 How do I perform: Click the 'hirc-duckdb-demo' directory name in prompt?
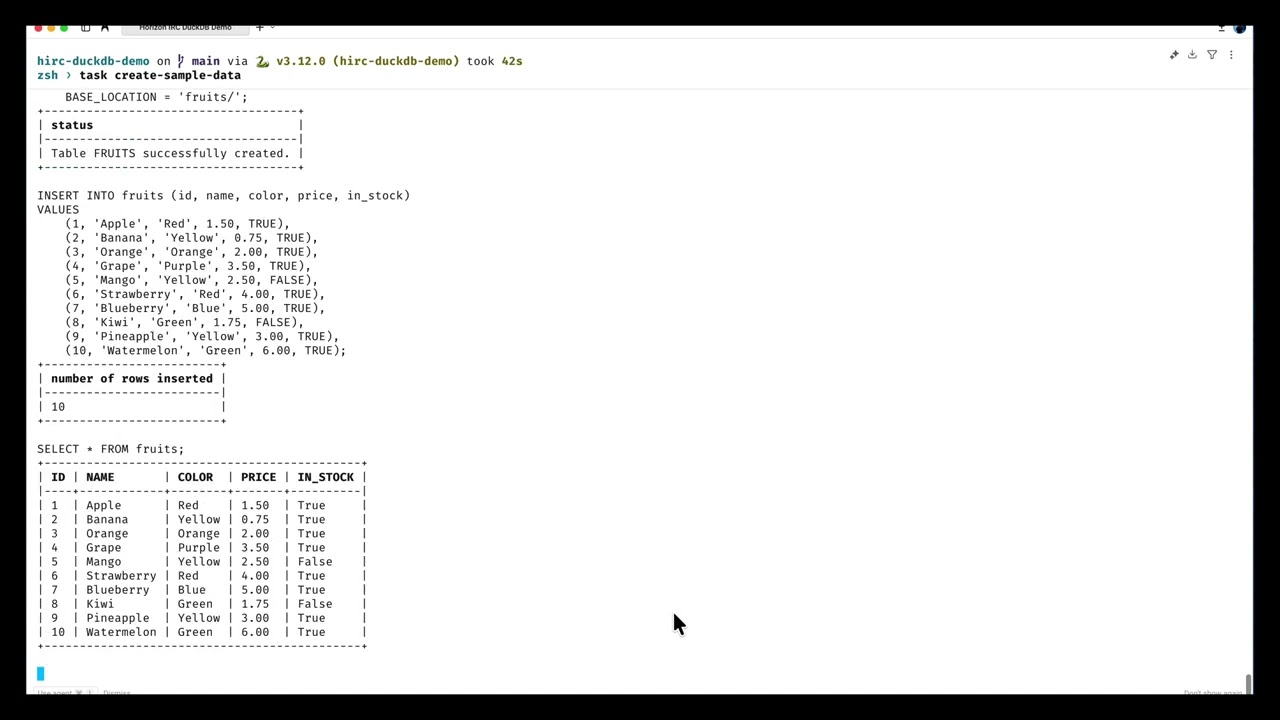[x=93, y=61]
